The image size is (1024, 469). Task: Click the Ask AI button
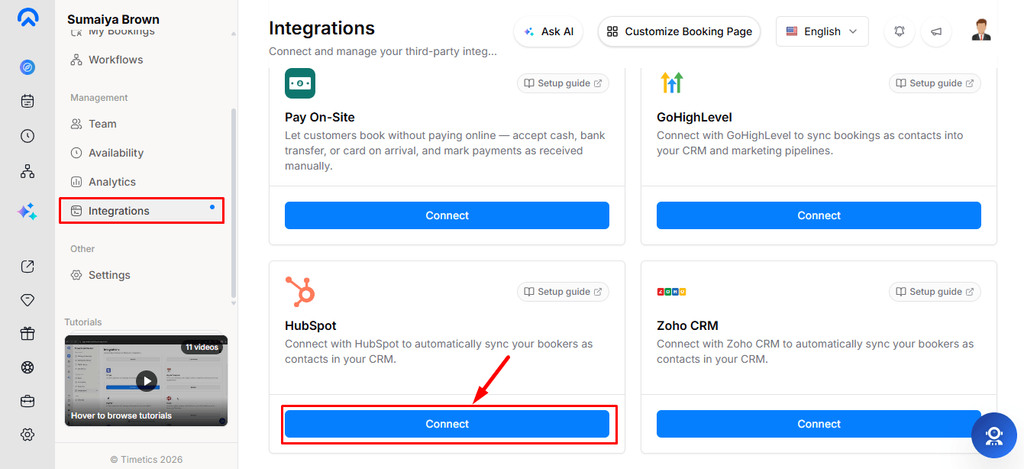549,31
